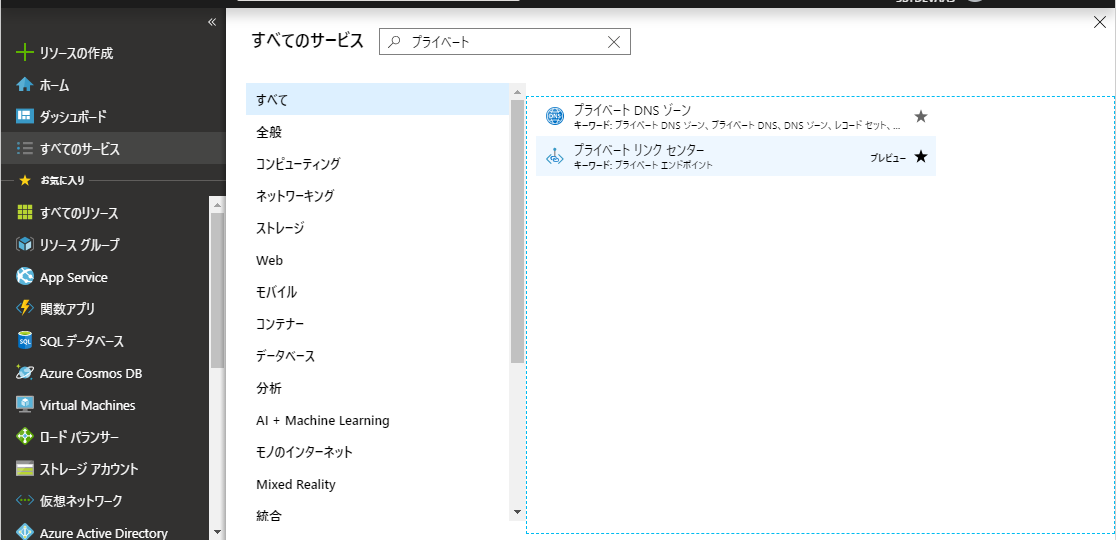The image size is (1116, 540).
Task: Click sidebar favorites scrollbar down arrow
Action: (218, 531)
